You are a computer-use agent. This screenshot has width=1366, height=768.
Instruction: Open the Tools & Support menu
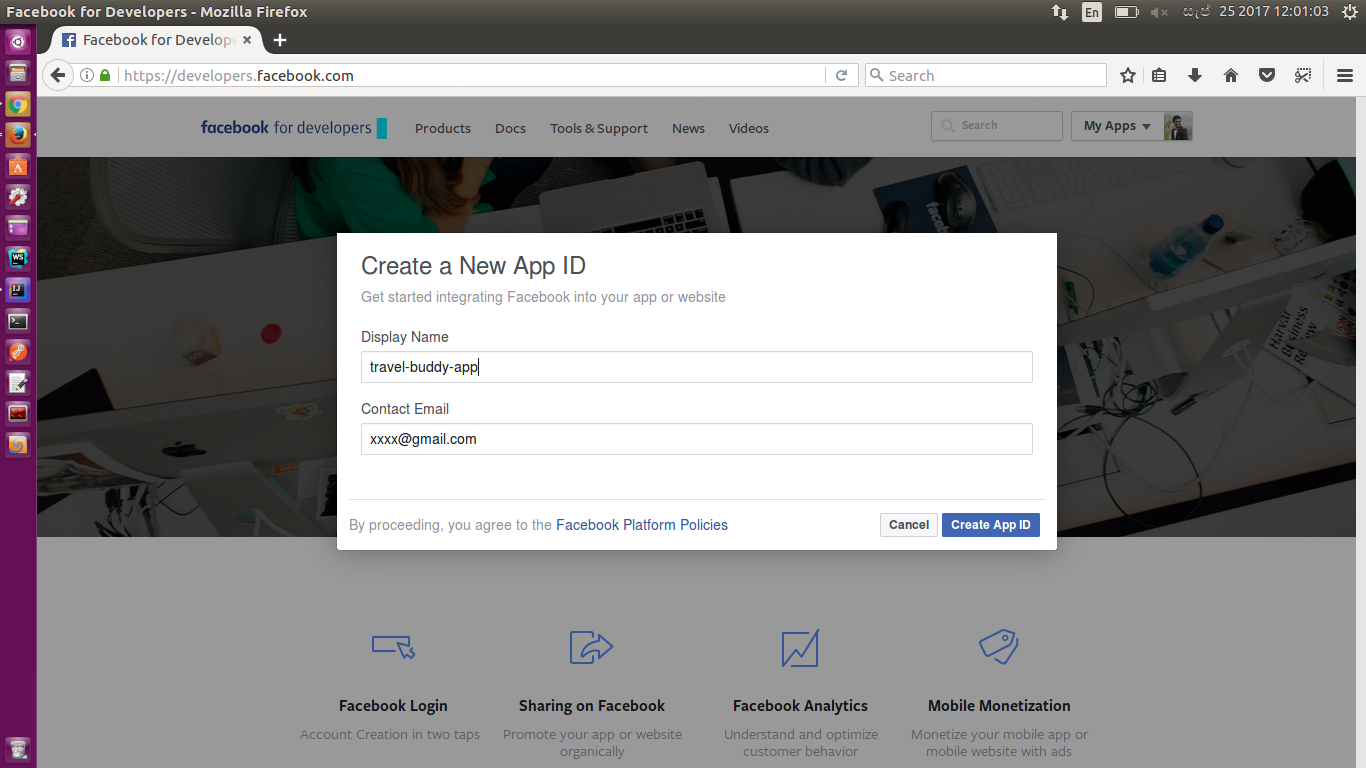(599, 128)
